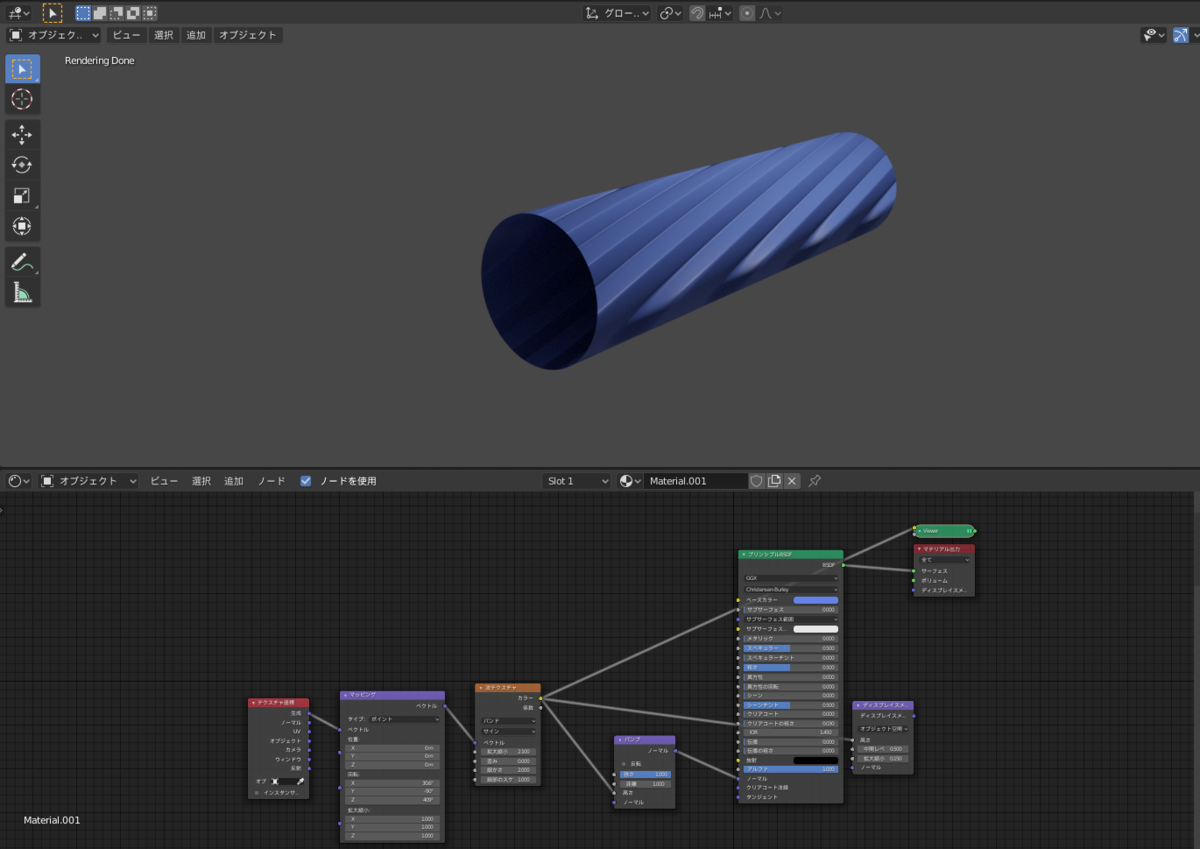Select the Measure ruler tool

point(22,292)
